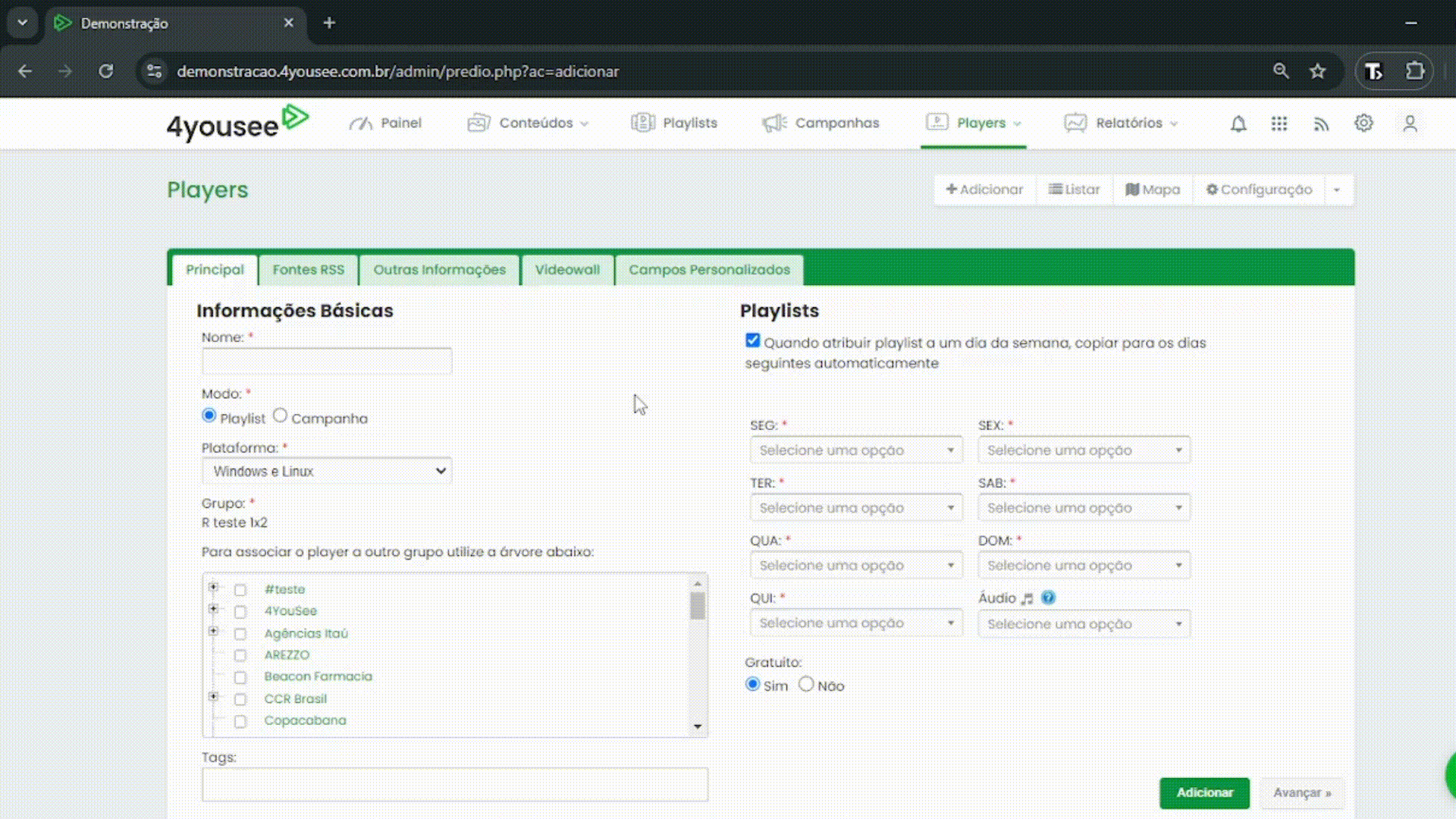Open the Campanhas menu item

[x=821, y=123]
